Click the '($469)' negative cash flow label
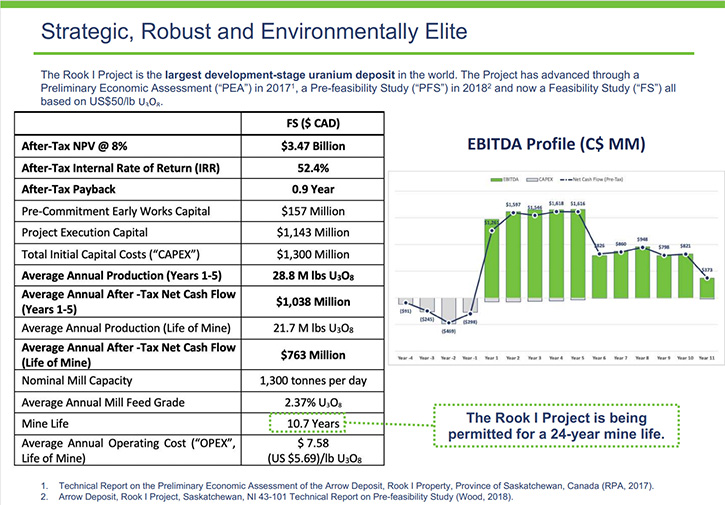This screenshot has width=725, height=505. point(449,331)
